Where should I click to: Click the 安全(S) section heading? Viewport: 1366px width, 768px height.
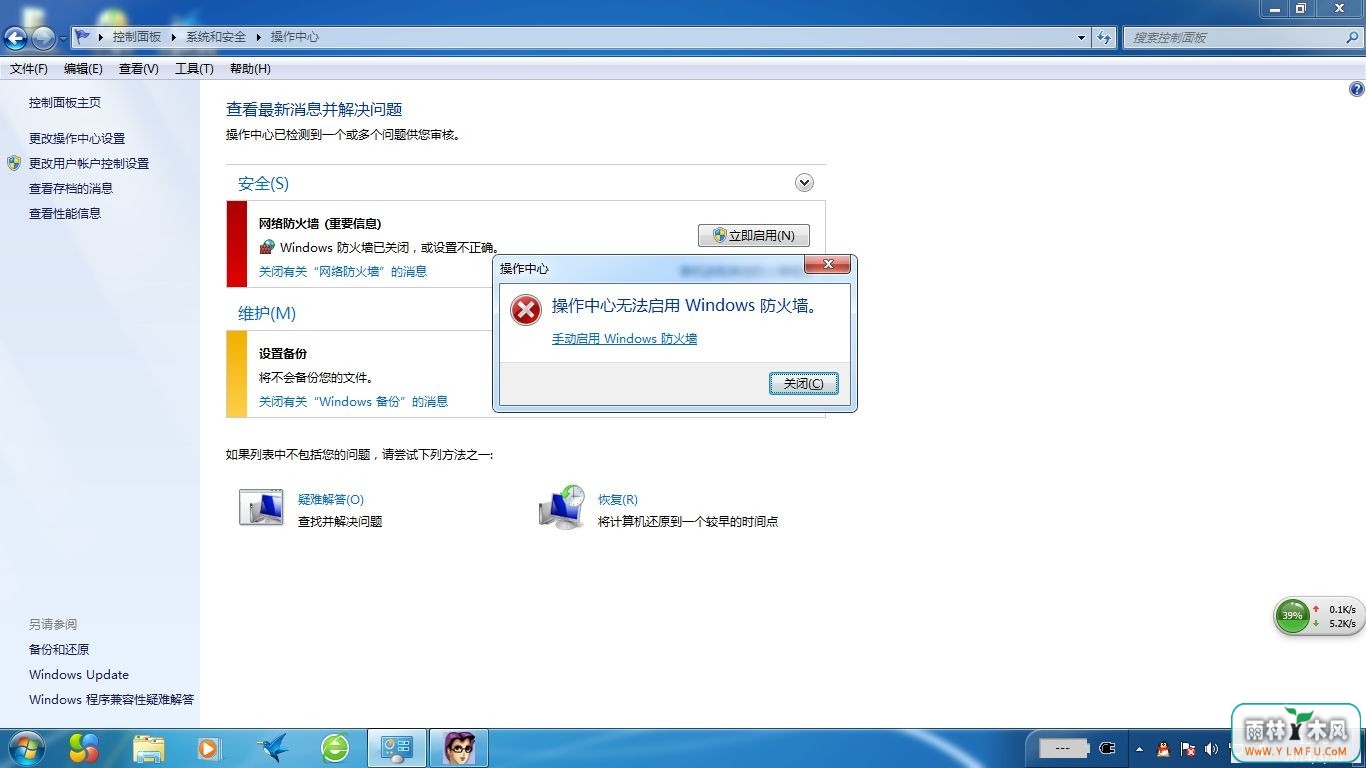[263, 183]
